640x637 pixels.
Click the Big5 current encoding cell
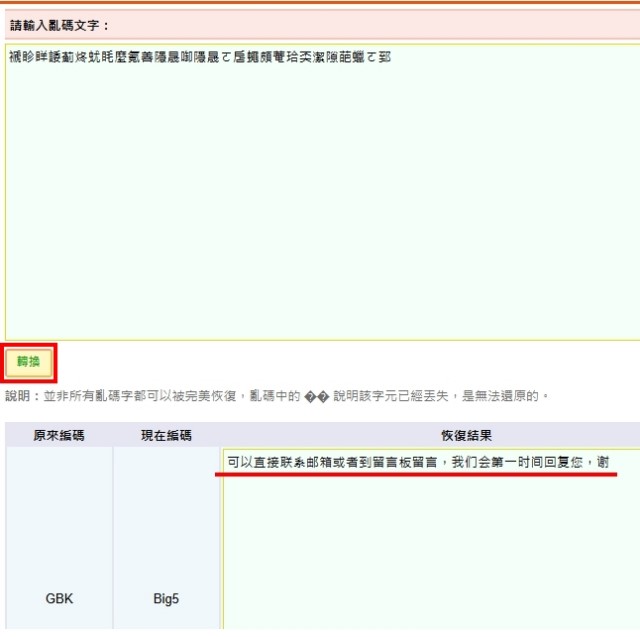click(166, 599)
